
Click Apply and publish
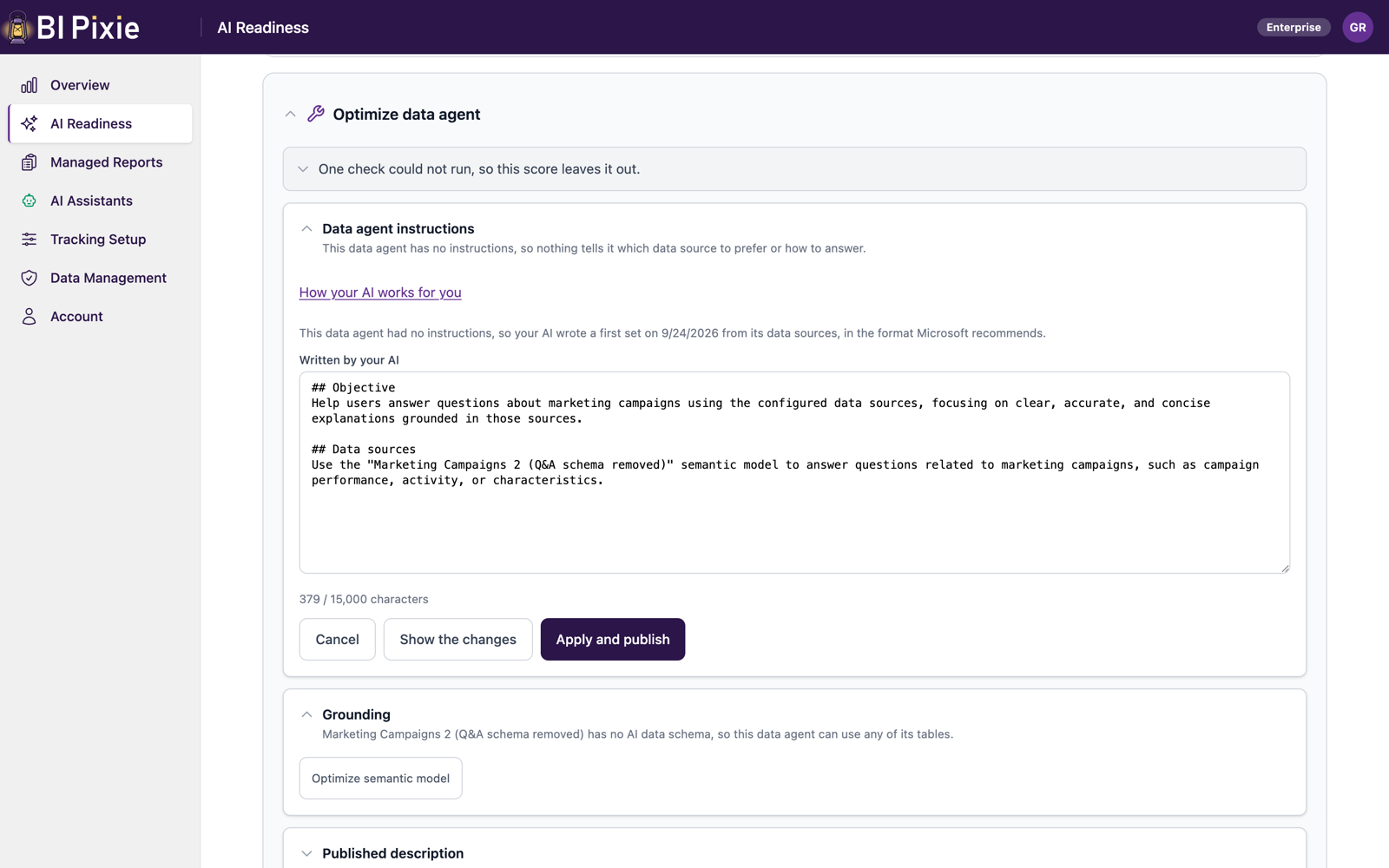coord(613,640)
